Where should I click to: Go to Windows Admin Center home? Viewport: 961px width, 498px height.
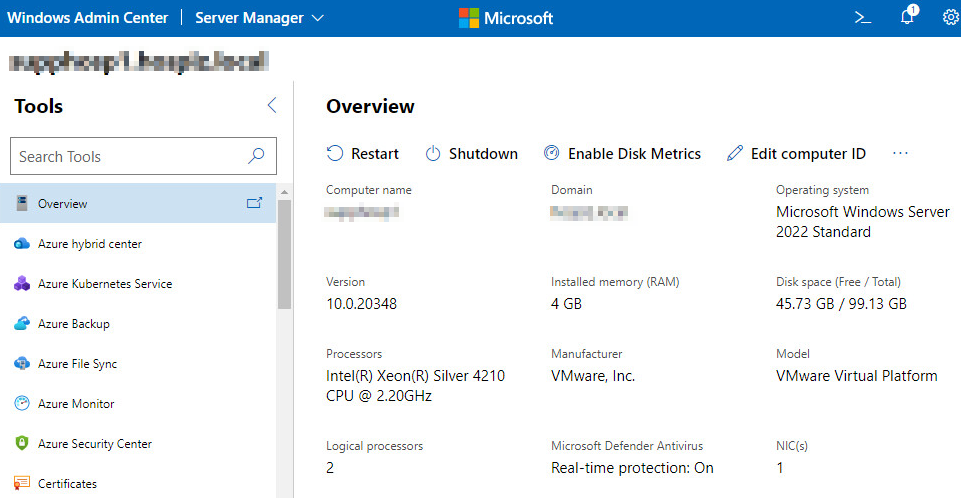[87, 18]
